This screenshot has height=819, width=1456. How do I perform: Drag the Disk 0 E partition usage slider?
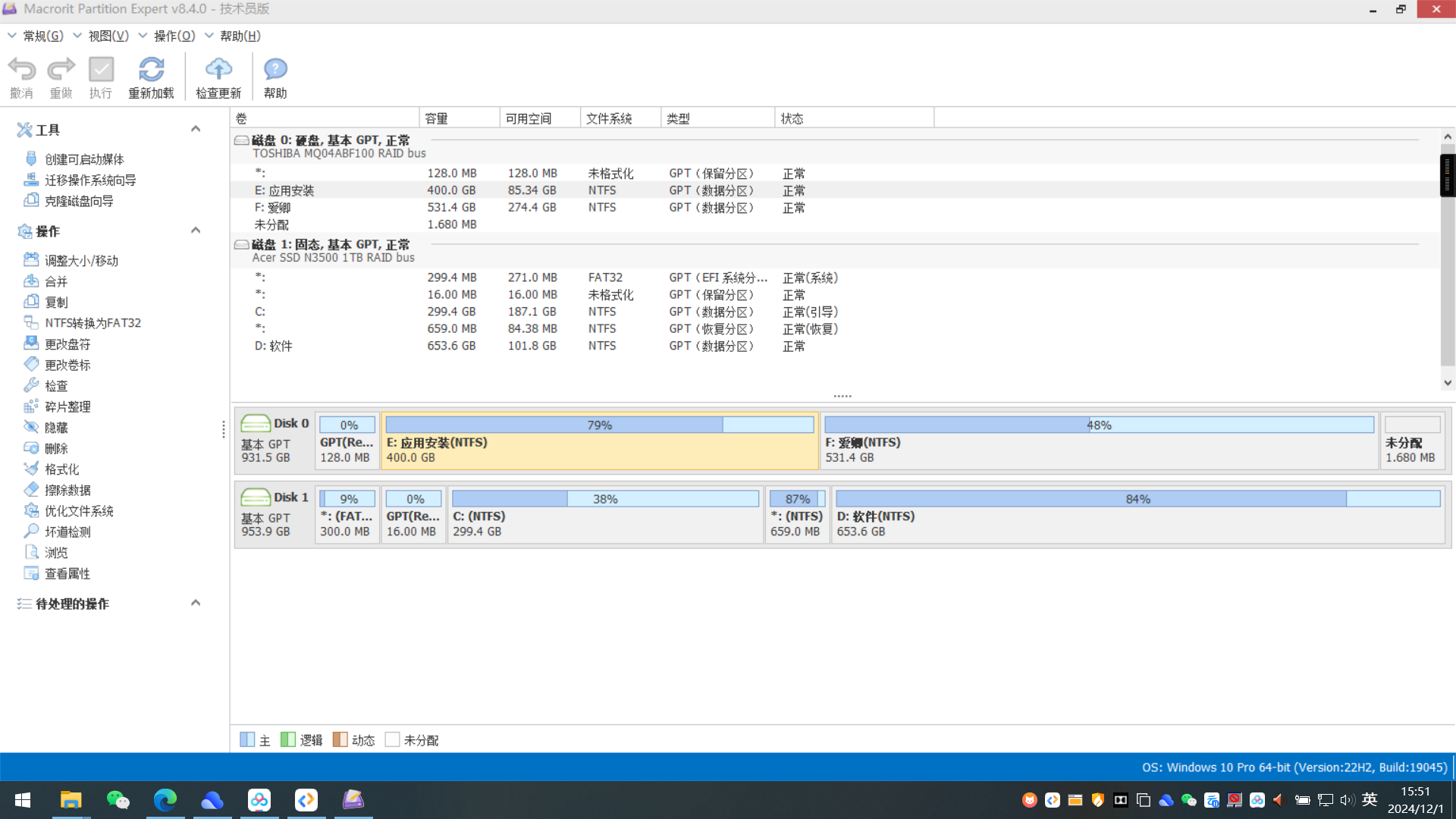coord(723,425)
